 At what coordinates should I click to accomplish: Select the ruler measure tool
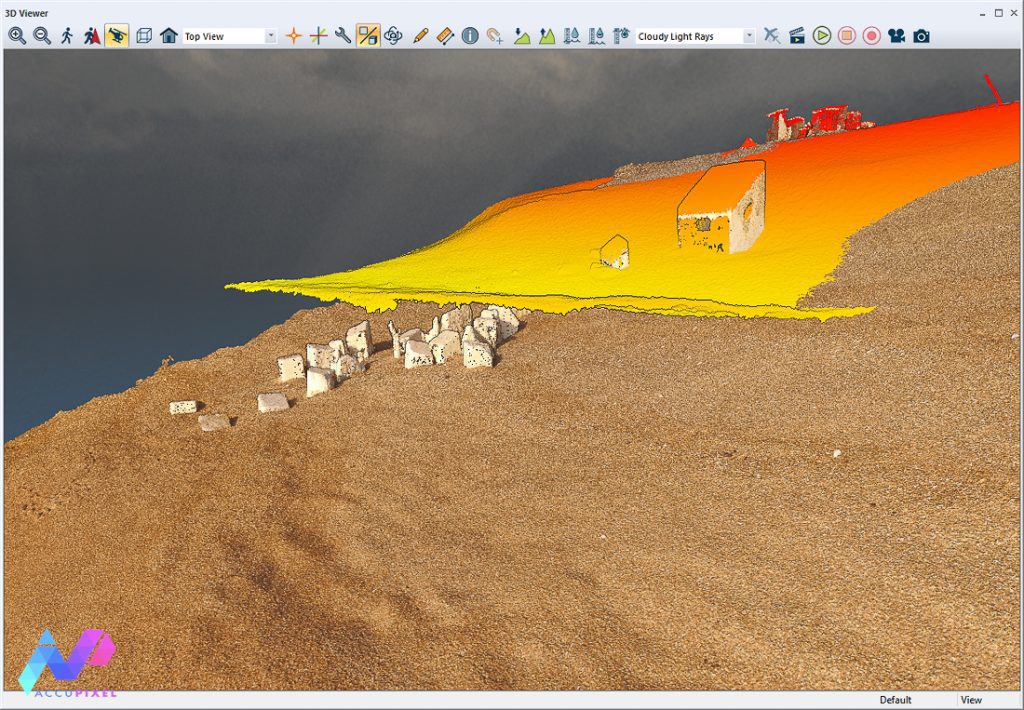pyautogui.click(x=446, y=36)
